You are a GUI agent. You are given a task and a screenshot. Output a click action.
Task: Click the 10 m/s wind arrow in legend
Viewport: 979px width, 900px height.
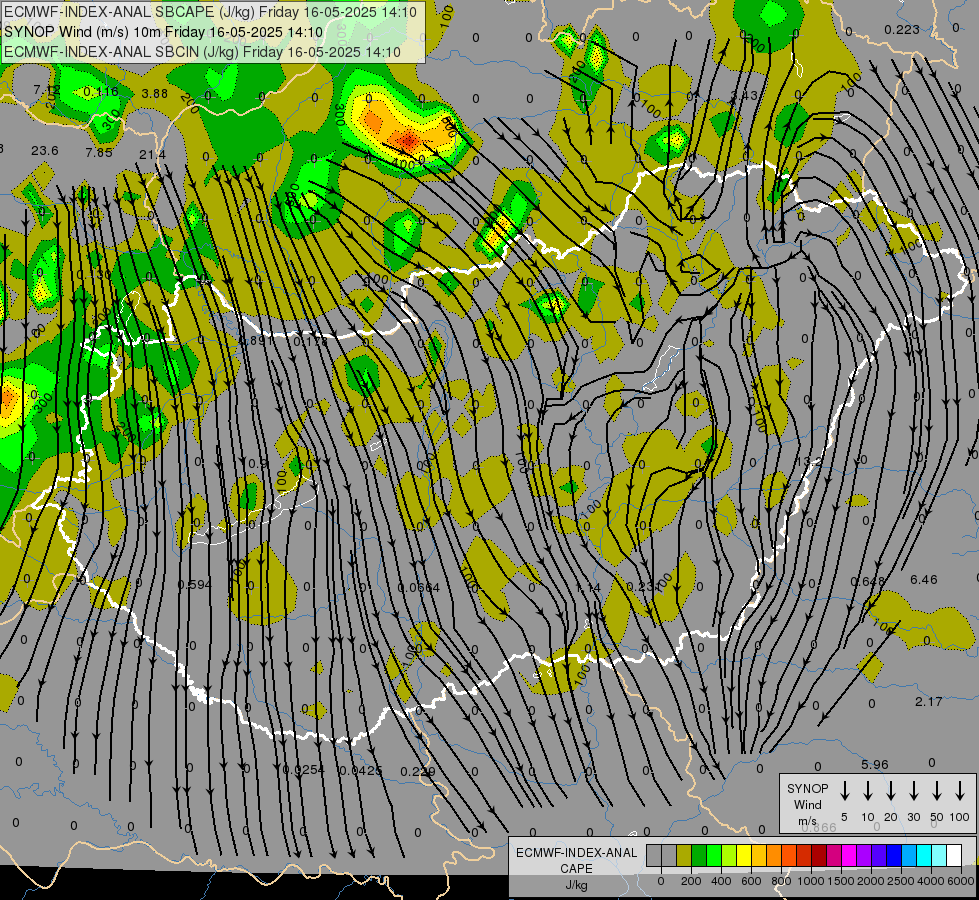pyautogui.click(x=868, y=790)
